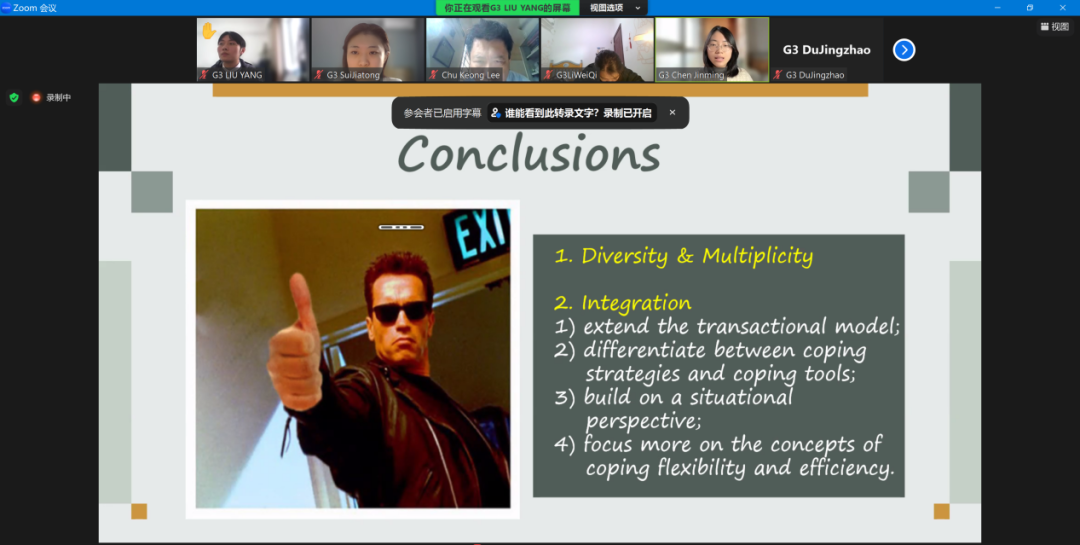Open the green encryption shield info
Image resolution: width=1080 pixels, height=545 pixels.
click(x=14, y=97)
